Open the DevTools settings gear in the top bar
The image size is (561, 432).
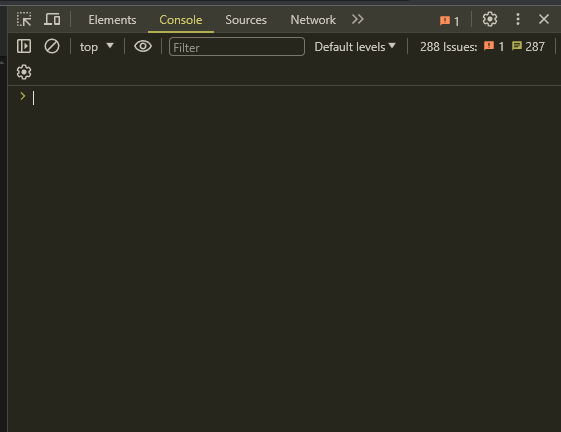pyautogui.click(x=489, y=19)
